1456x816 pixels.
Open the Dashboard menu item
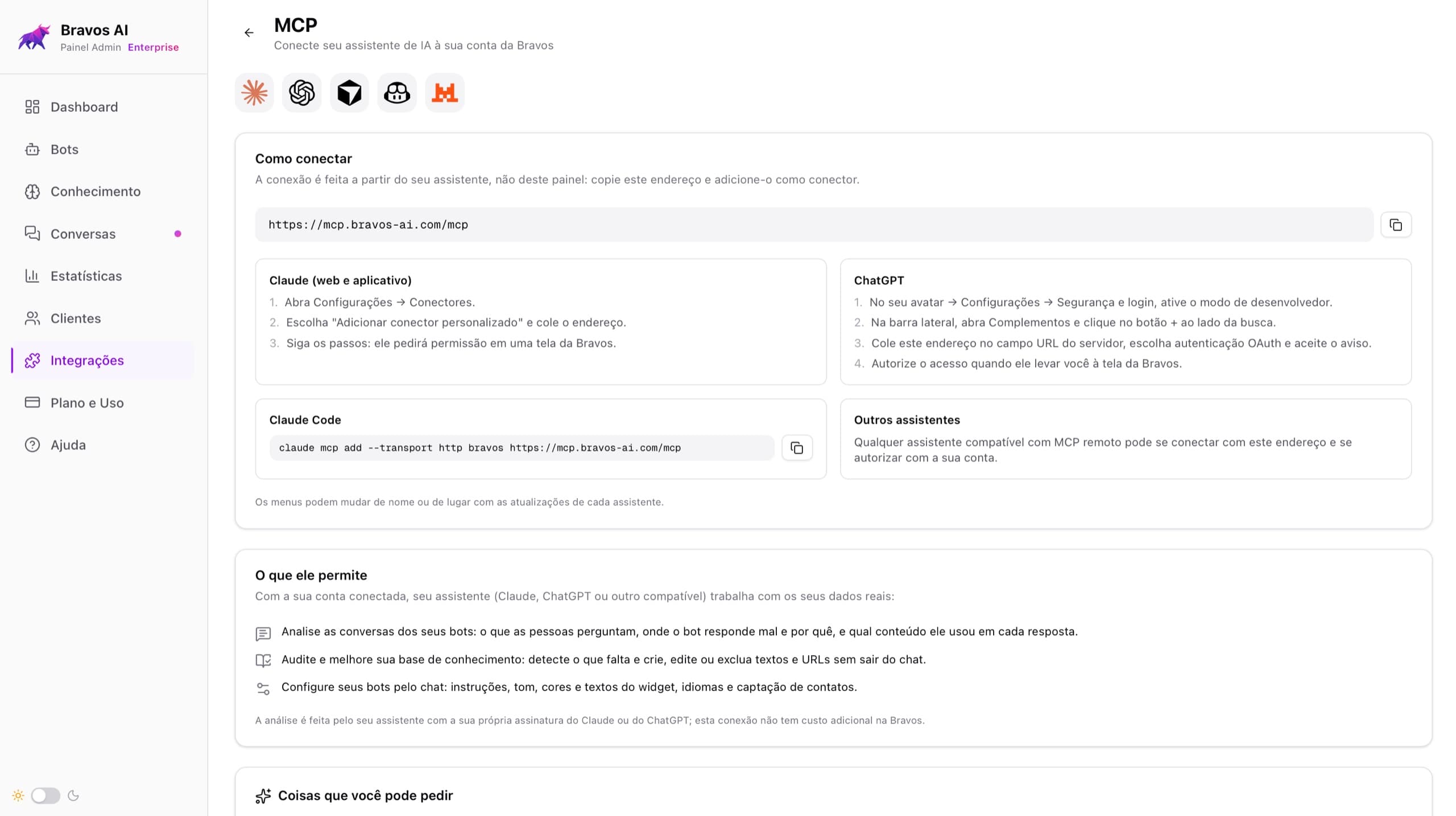click(x=103, y=107)
